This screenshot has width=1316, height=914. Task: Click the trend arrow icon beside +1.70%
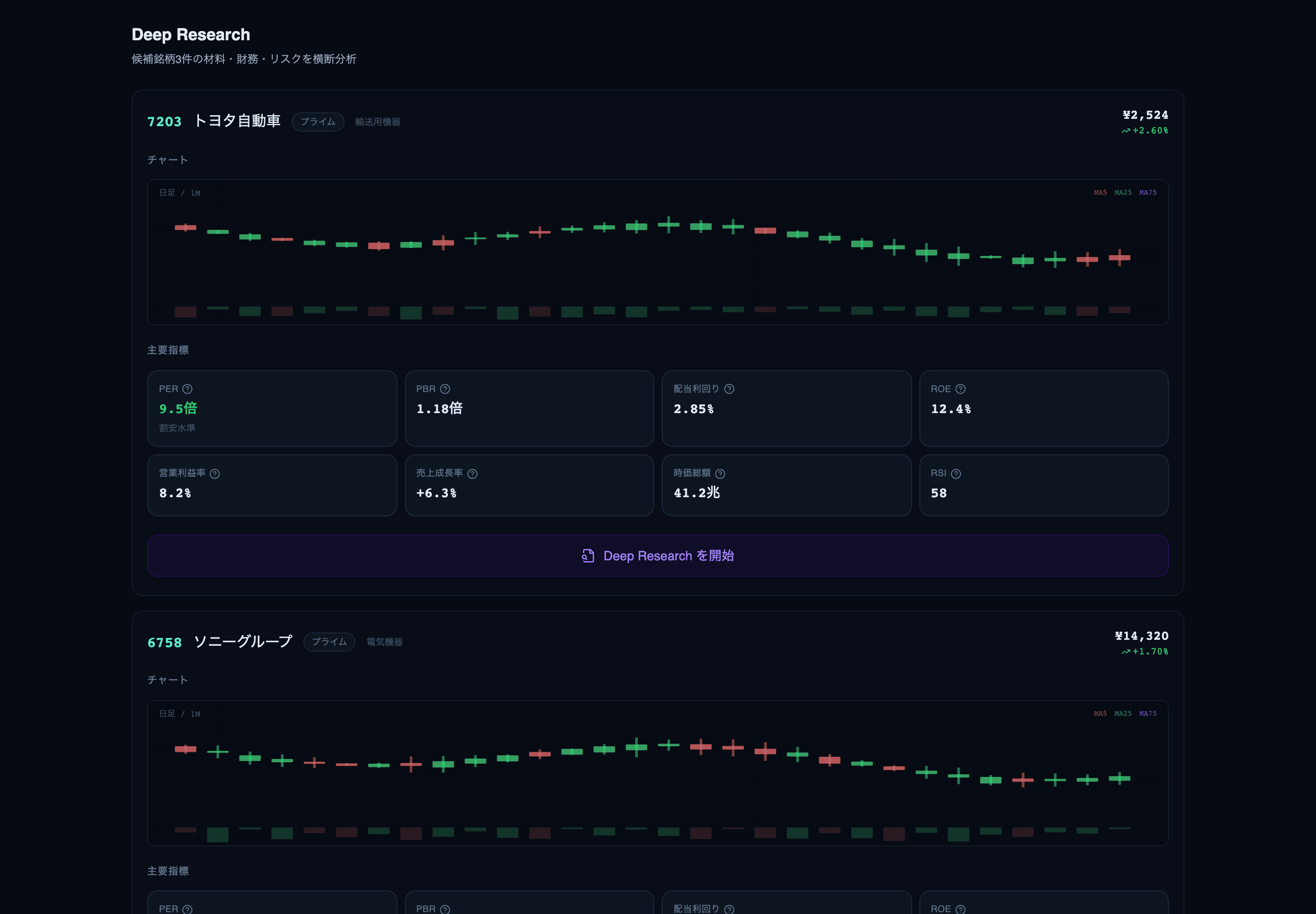[1126, 652]
